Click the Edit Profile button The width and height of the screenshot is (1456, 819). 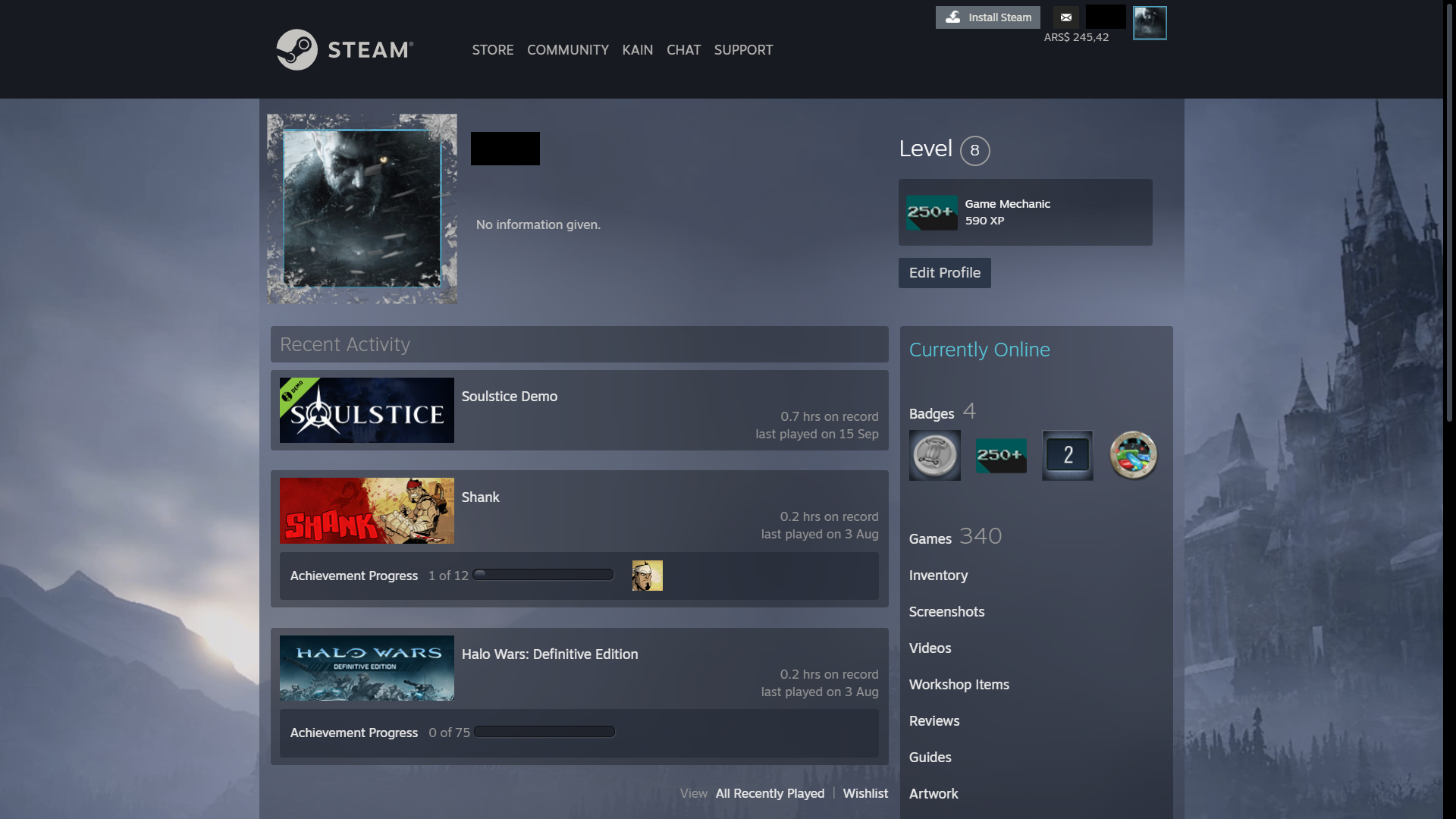pyautogui.click(x=945, y=273)
